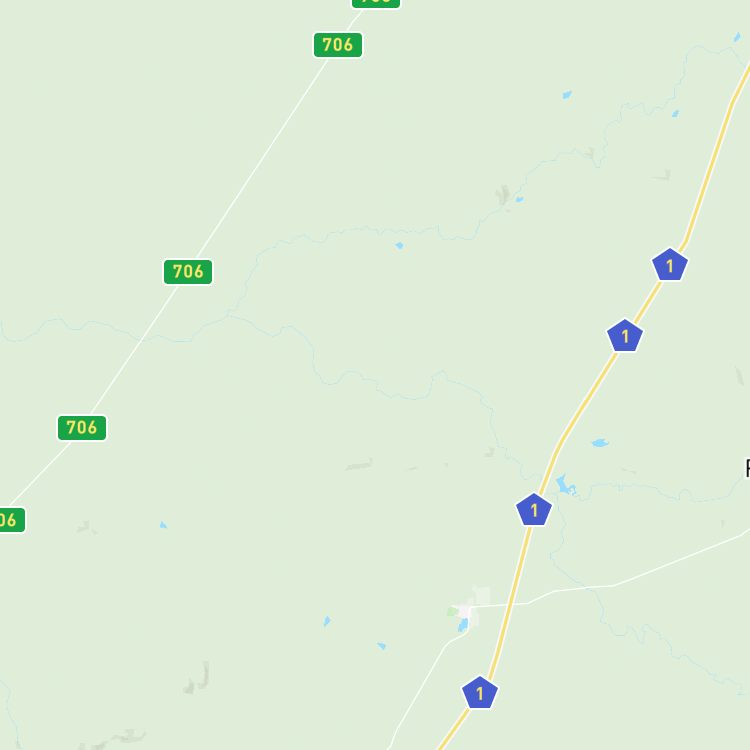This screenshot has height=750, width=750.
Task: Click the 706 shield cut off by the top edge
Action: [376, 3]
